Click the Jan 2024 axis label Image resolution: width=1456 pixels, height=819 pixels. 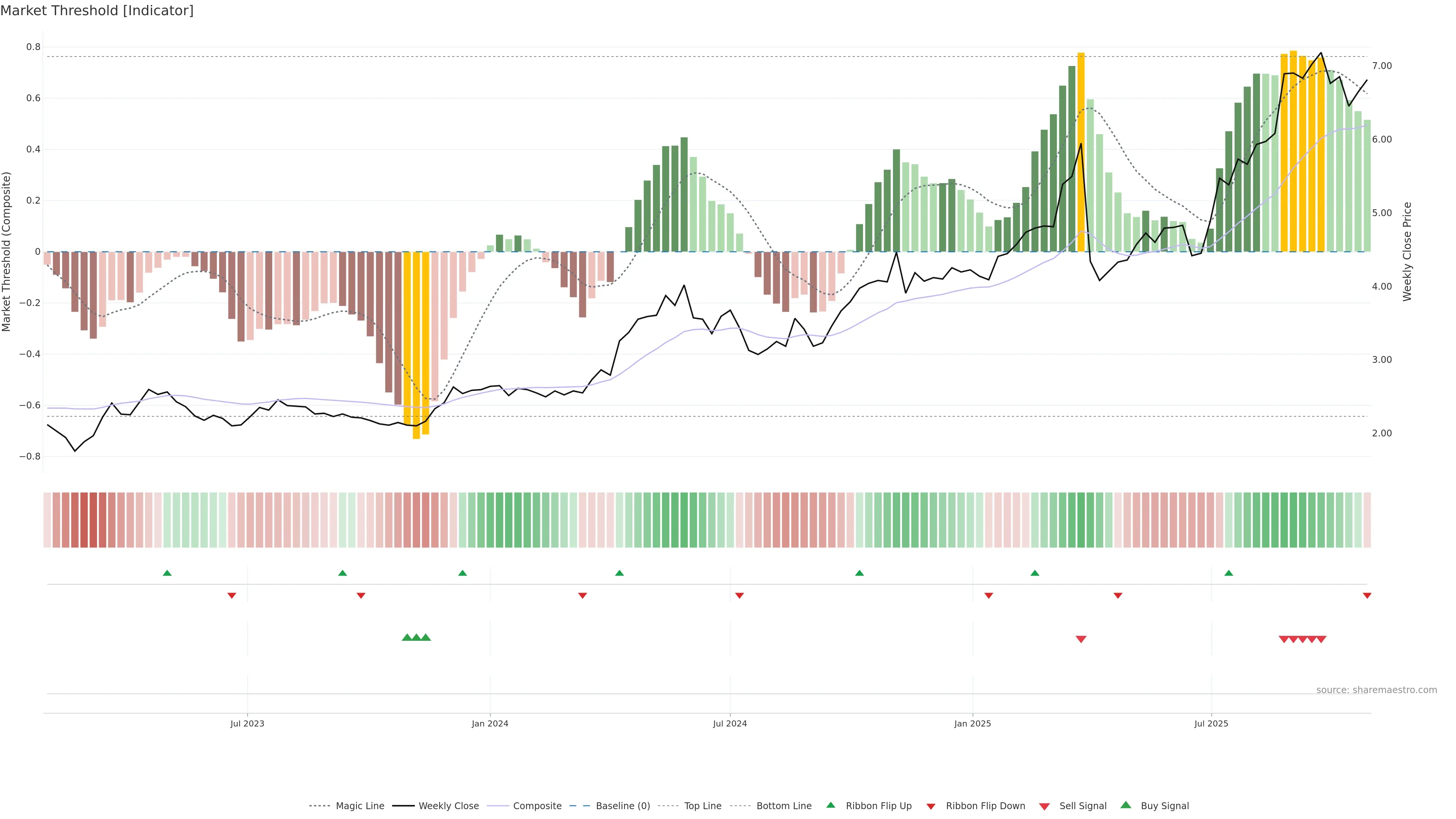click(x=490, y=723)
